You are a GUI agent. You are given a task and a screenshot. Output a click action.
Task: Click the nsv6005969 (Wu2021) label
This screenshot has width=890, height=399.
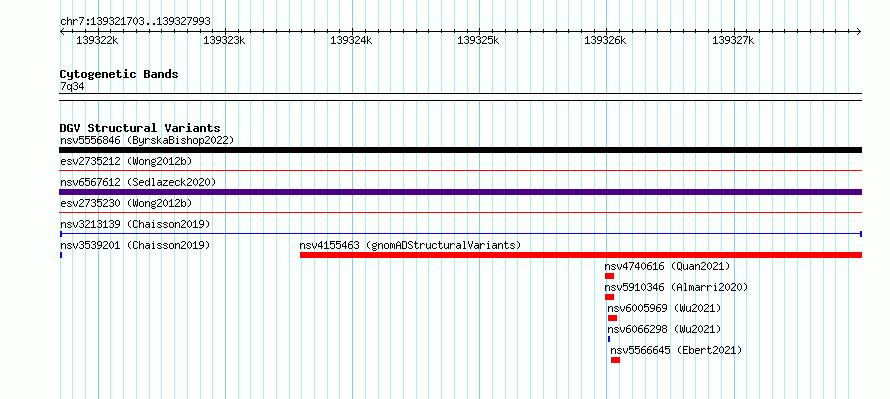664,308
